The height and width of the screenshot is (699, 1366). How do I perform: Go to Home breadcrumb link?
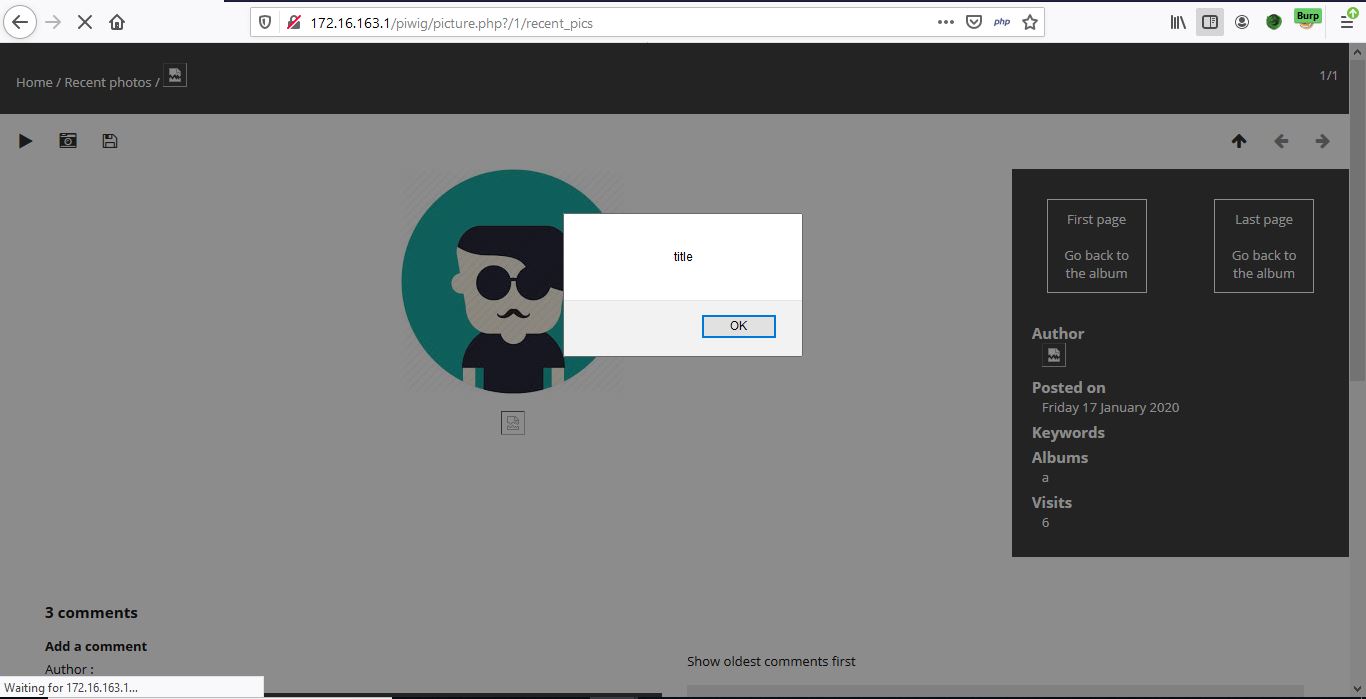pyautogui.click(x=34, y=82)
